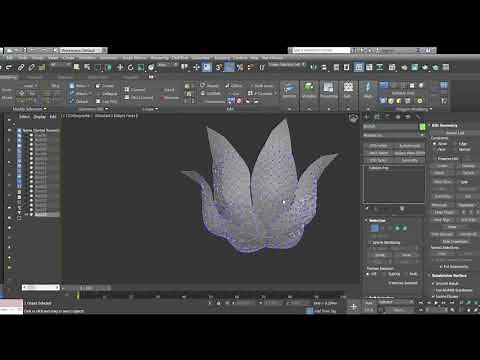
Task: Toggle the Use NURMS Subdivision checkbox
Action: 433,290
